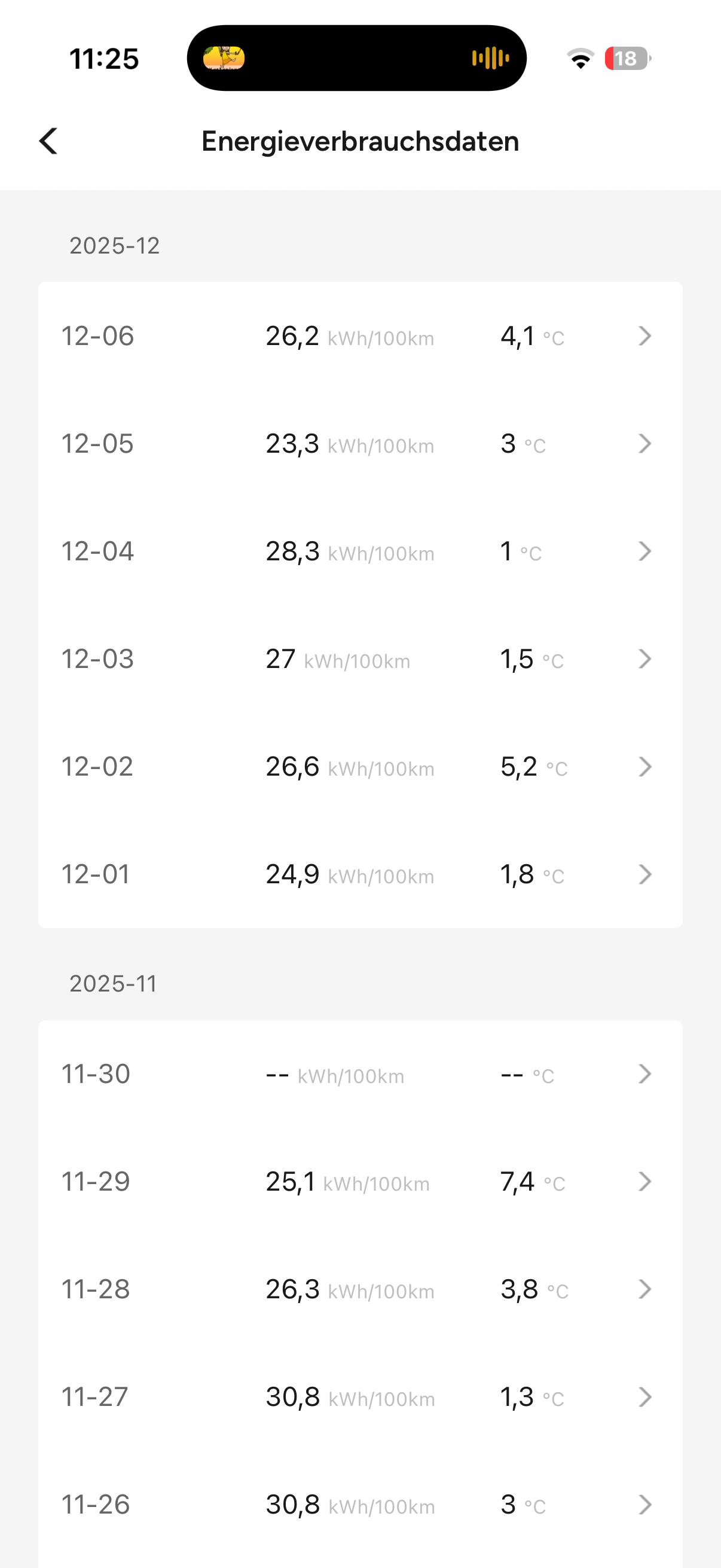Tap the back arrow icon
721x1568 pixels.
coord(48,141)
